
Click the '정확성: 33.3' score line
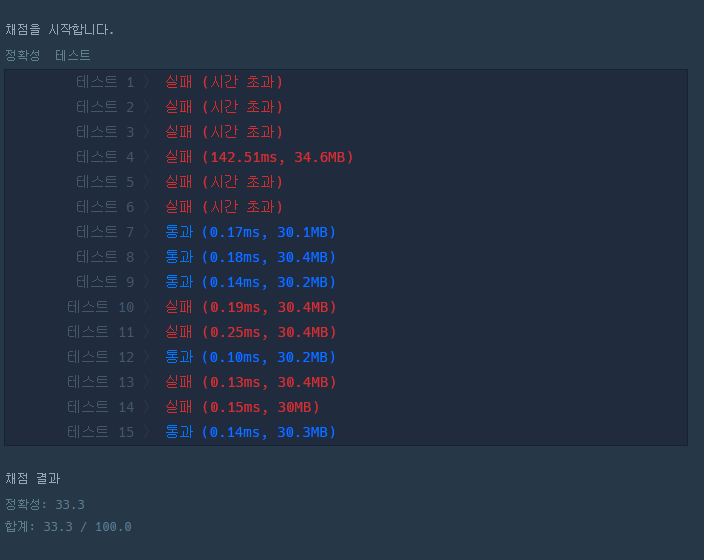(45, 504)
